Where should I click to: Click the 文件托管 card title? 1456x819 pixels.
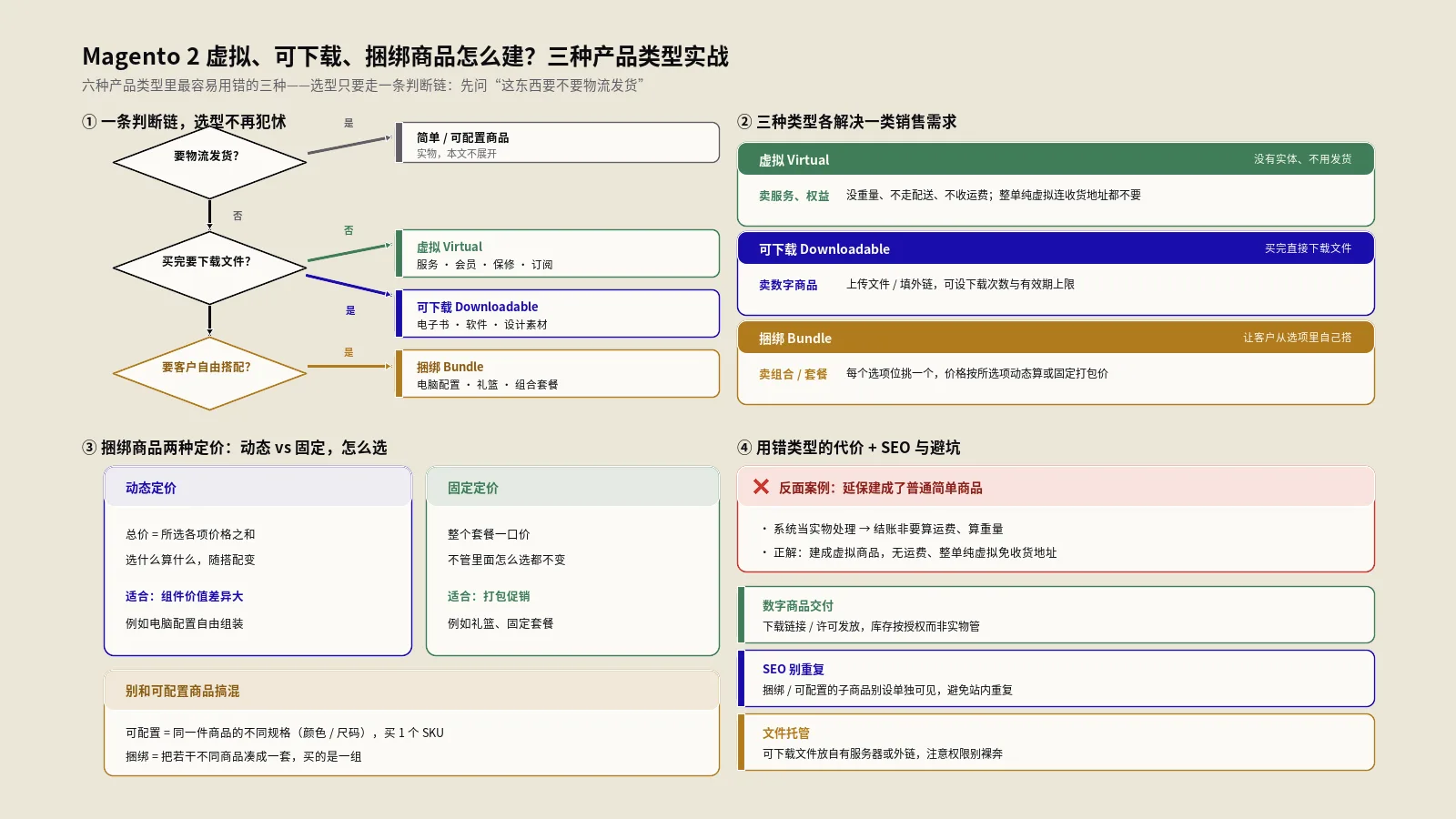(785, 733)
